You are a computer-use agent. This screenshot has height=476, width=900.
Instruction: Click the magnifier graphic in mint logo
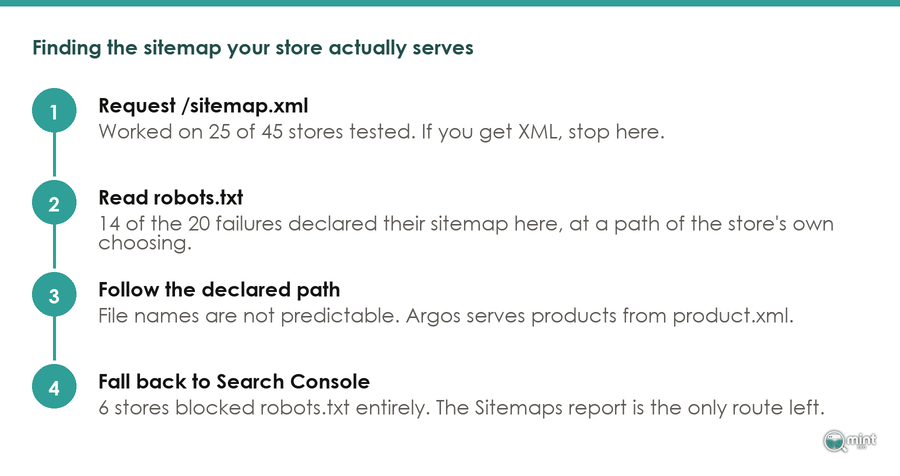click(x=834, y=441)
